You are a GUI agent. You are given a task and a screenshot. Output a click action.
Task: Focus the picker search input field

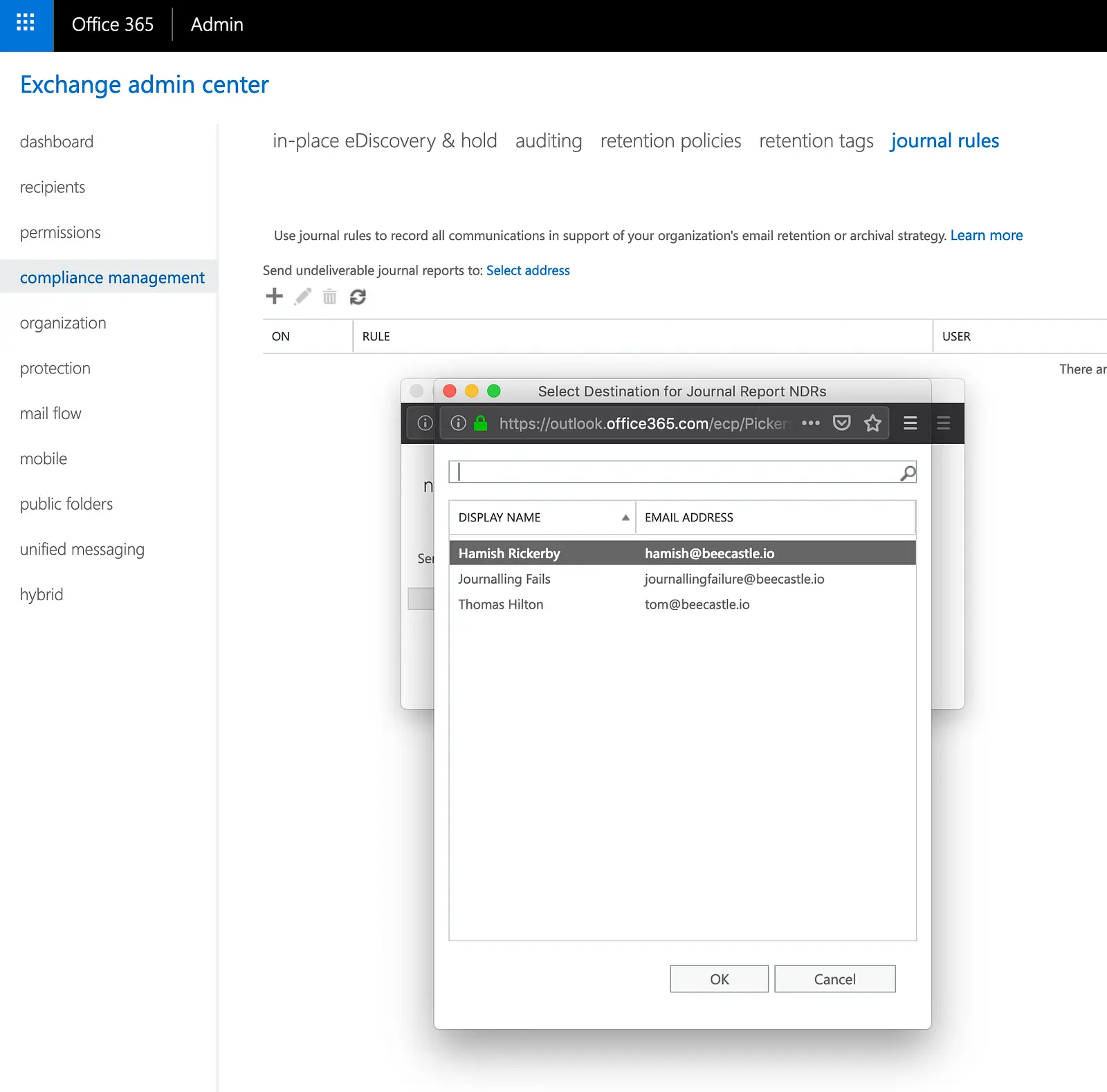pyautogui.click(x=675, y=472)
